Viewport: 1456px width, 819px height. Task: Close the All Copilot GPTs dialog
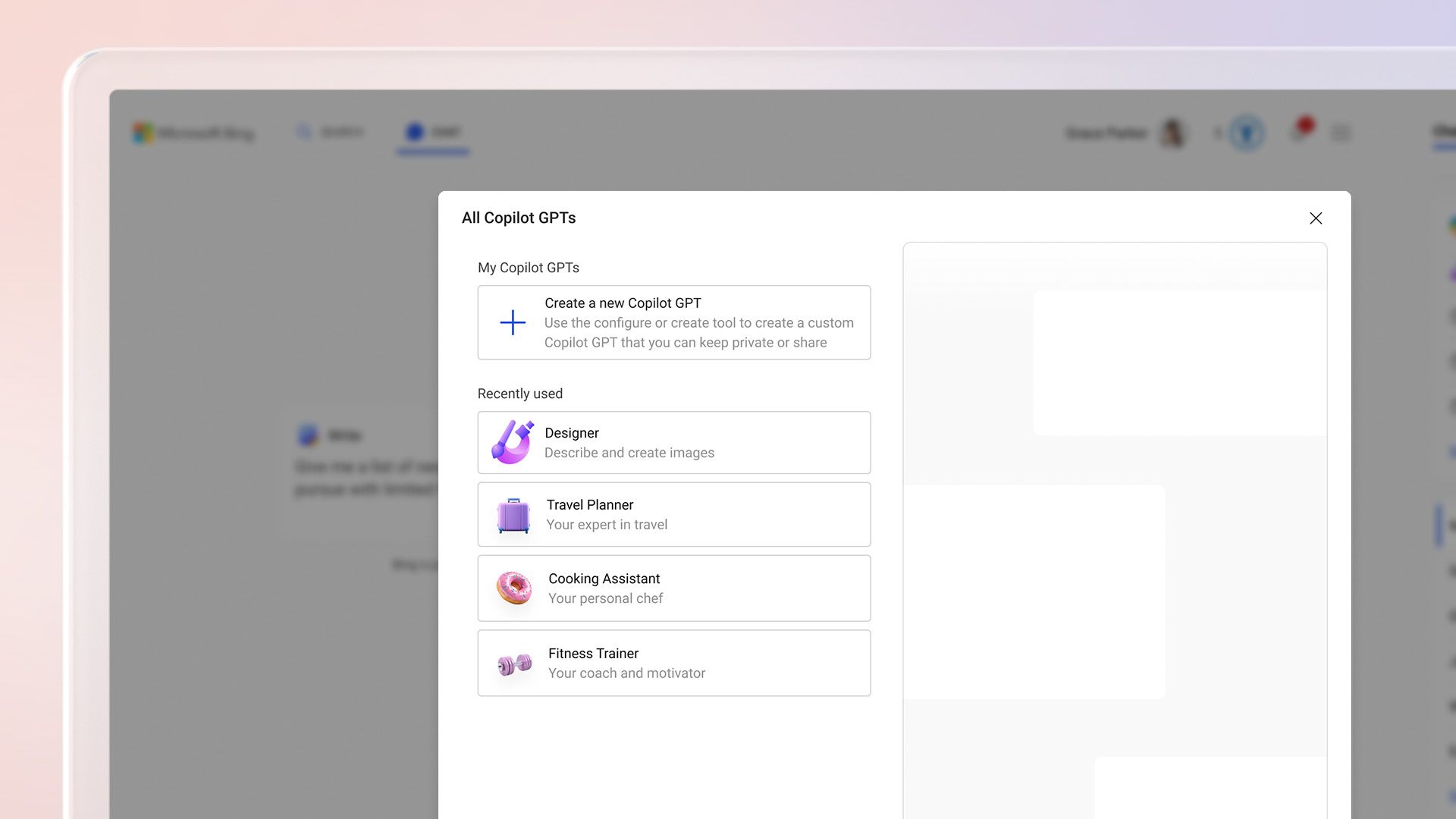1316,218
